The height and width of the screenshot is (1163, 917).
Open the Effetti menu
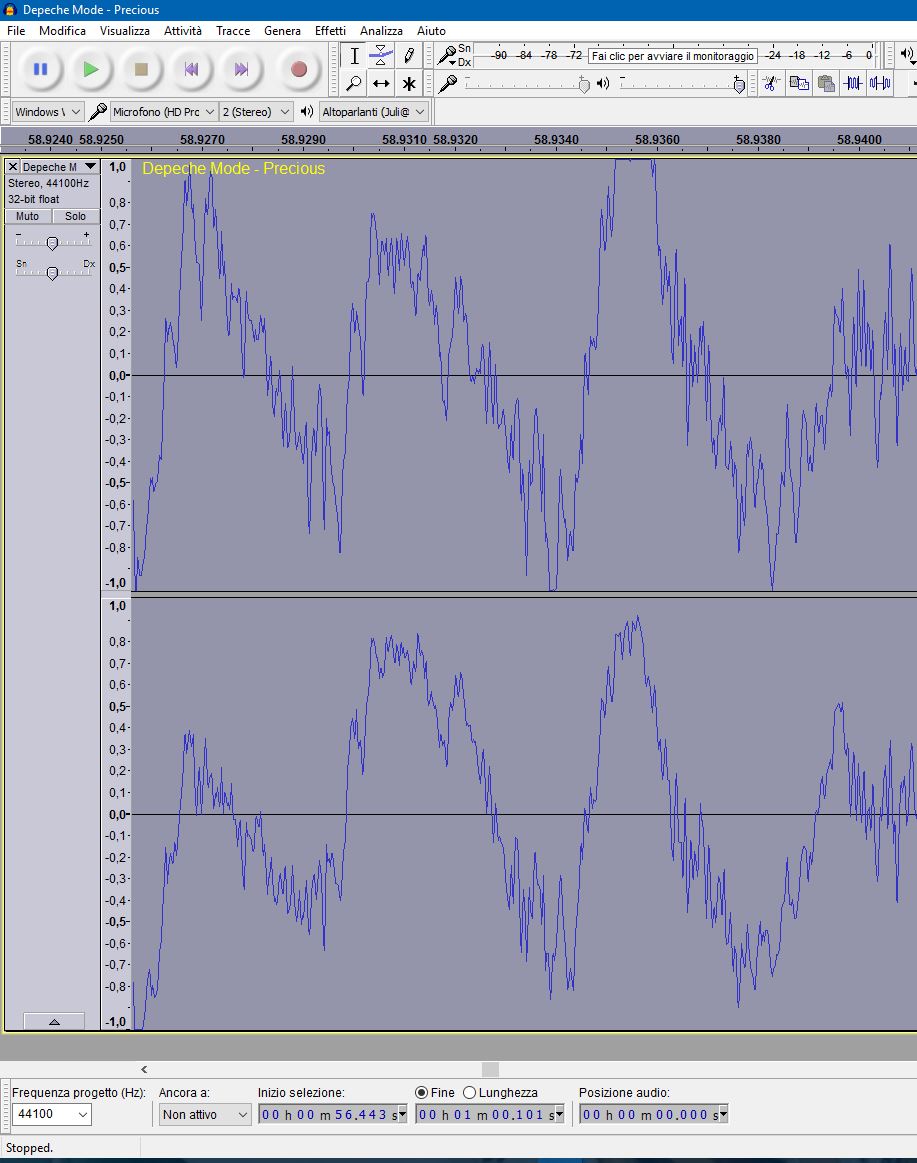[x=330, y=30]
